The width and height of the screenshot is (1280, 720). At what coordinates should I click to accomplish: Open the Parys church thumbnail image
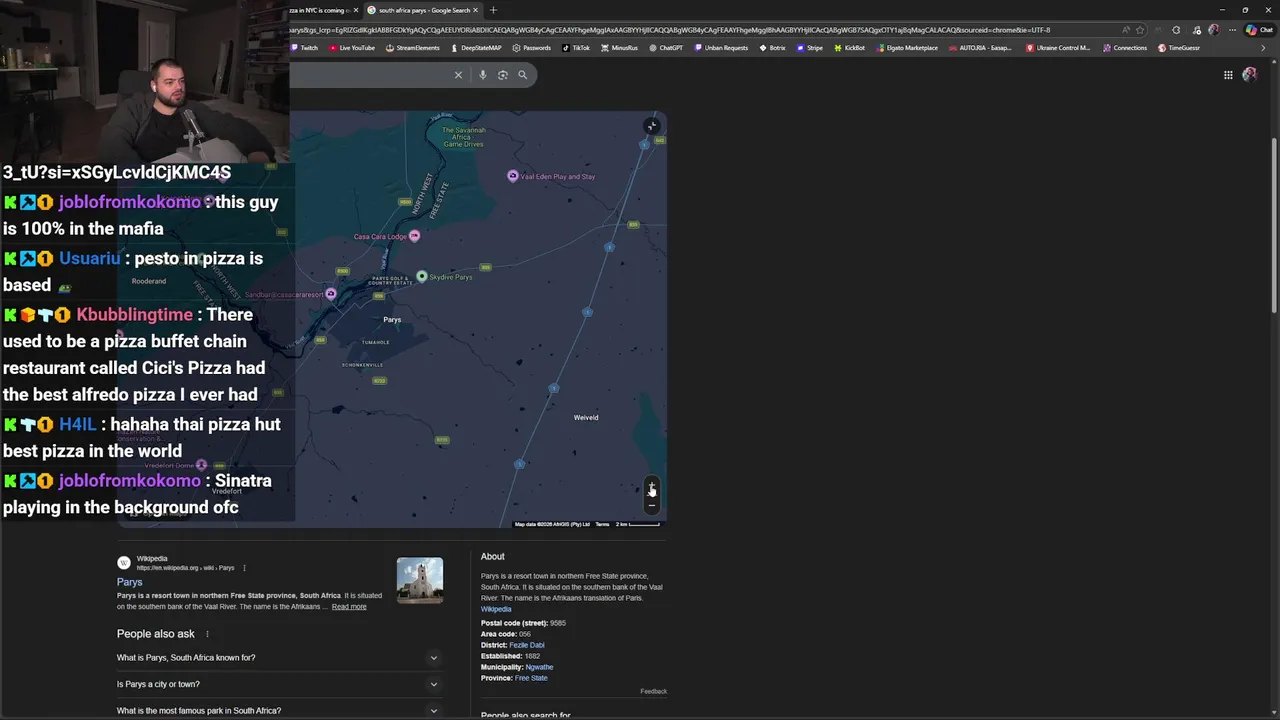[x=420, y=580]
